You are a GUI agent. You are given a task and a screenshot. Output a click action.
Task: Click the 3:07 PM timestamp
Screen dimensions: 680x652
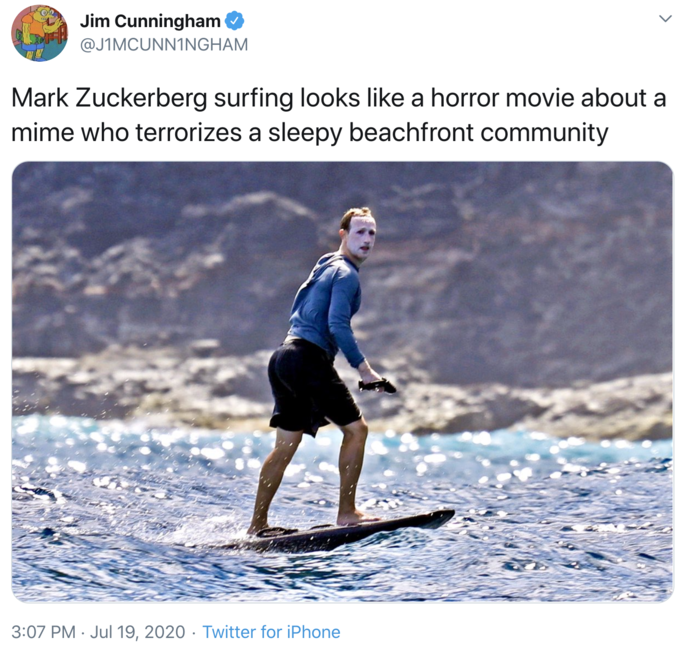tap(43, 632)
